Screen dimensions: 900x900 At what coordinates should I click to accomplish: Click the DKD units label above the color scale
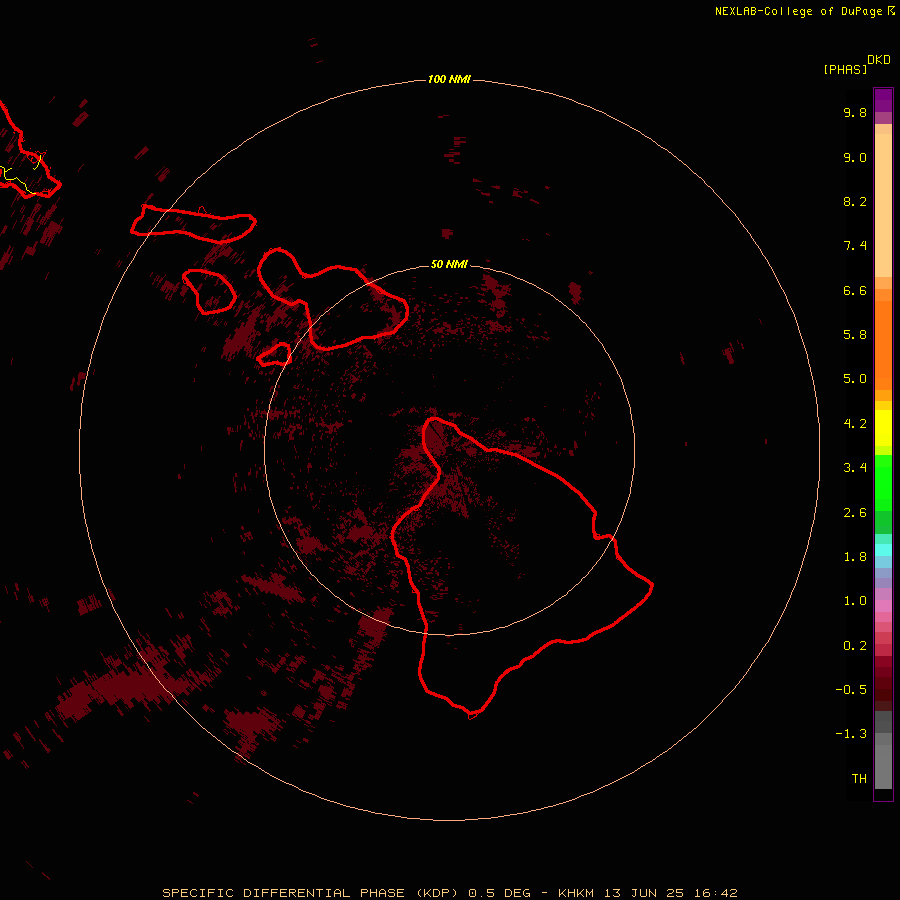coord(879,60)
